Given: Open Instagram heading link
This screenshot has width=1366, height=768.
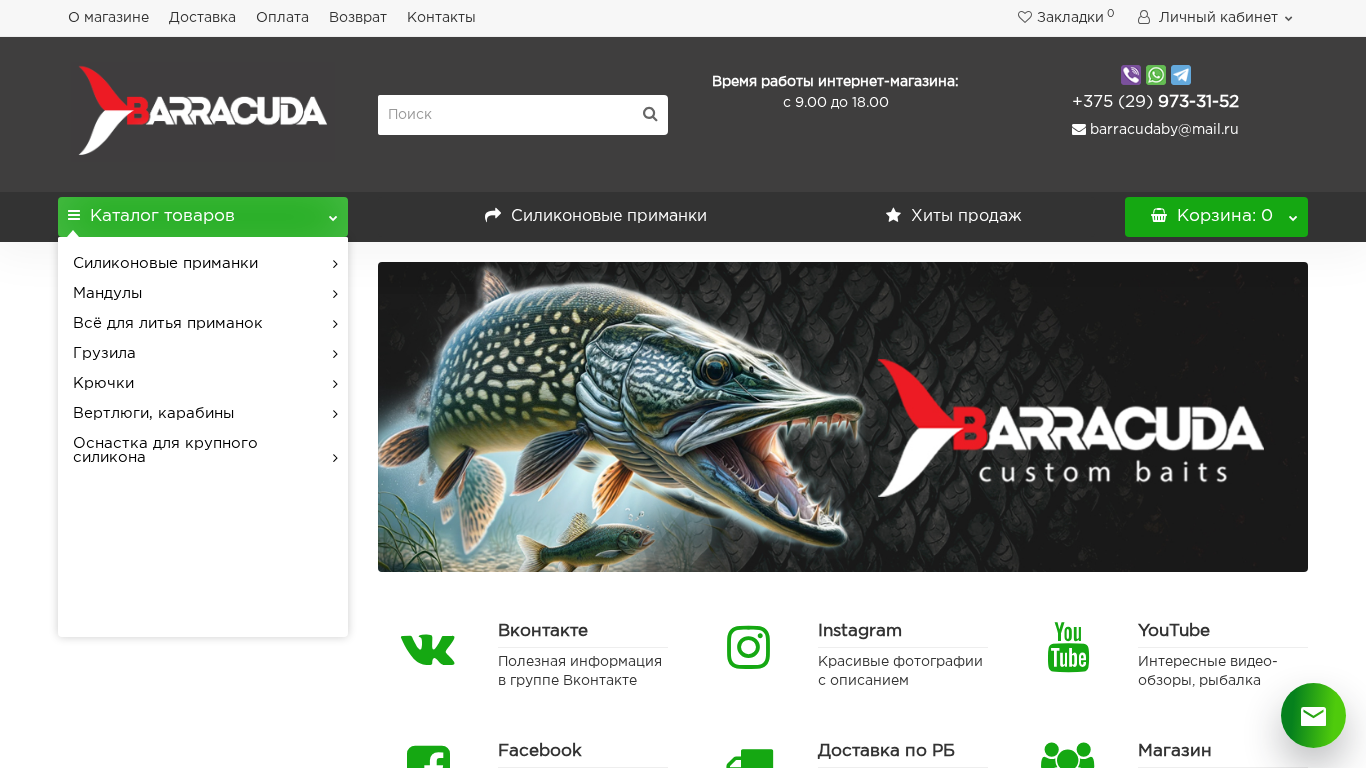Looking at the screenshot, I should point(860,630).
